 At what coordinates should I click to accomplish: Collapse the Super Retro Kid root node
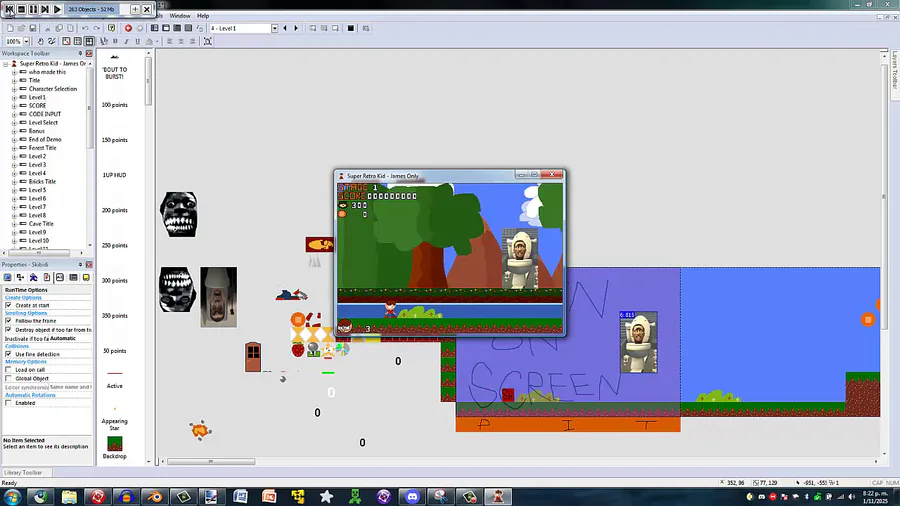6,64
